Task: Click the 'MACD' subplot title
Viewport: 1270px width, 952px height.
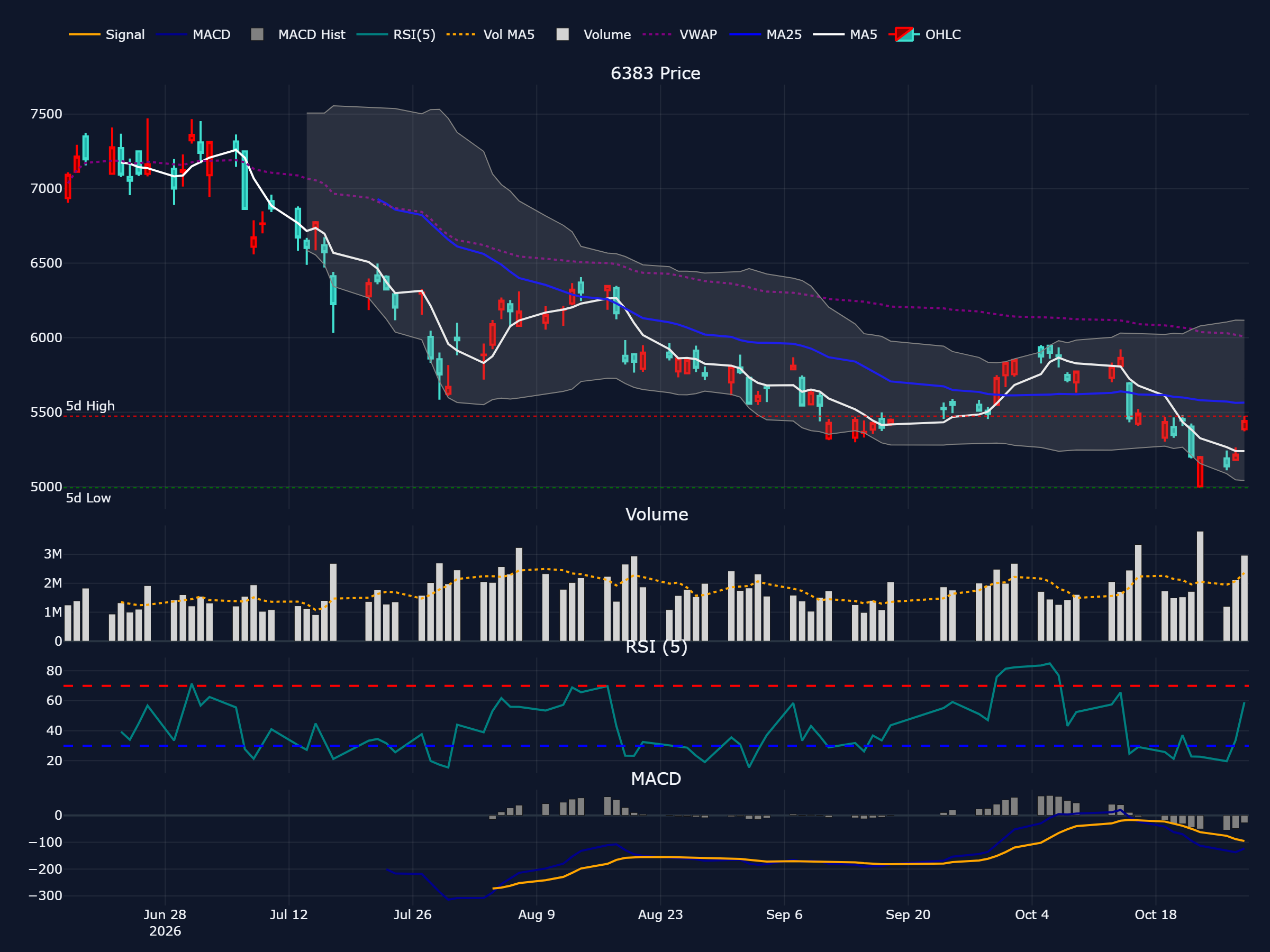Action: pyautogui.click(x=656, y=779)
